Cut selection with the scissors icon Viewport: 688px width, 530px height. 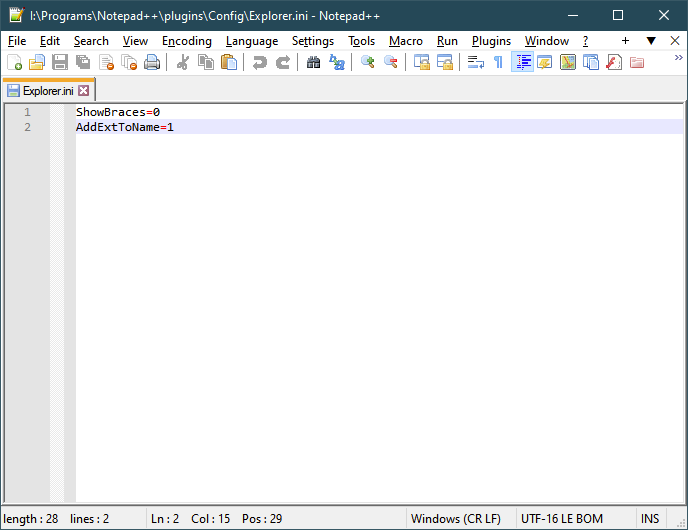pyautogui.click(x=183, y=62)
